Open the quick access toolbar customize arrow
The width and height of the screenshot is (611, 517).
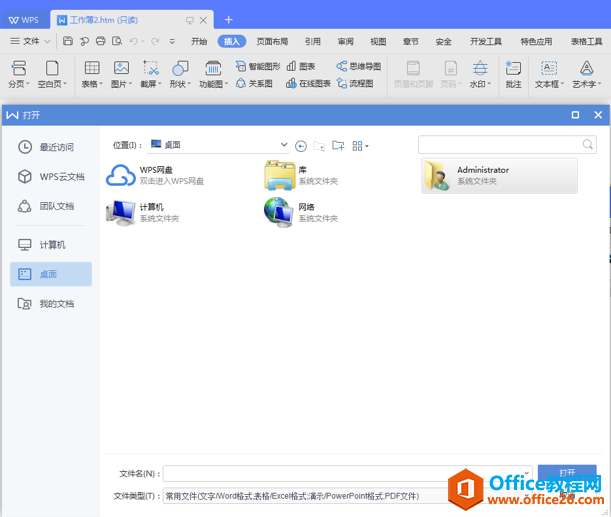click(x=172, y=41)
